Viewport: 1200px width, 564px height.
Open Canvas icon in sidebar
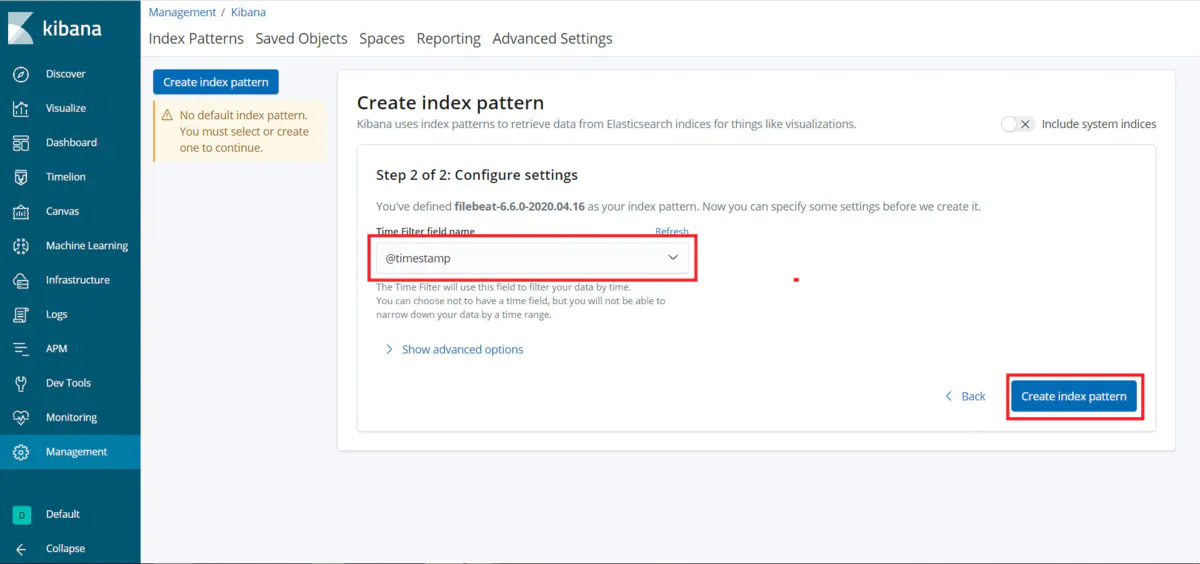(21, 211)
